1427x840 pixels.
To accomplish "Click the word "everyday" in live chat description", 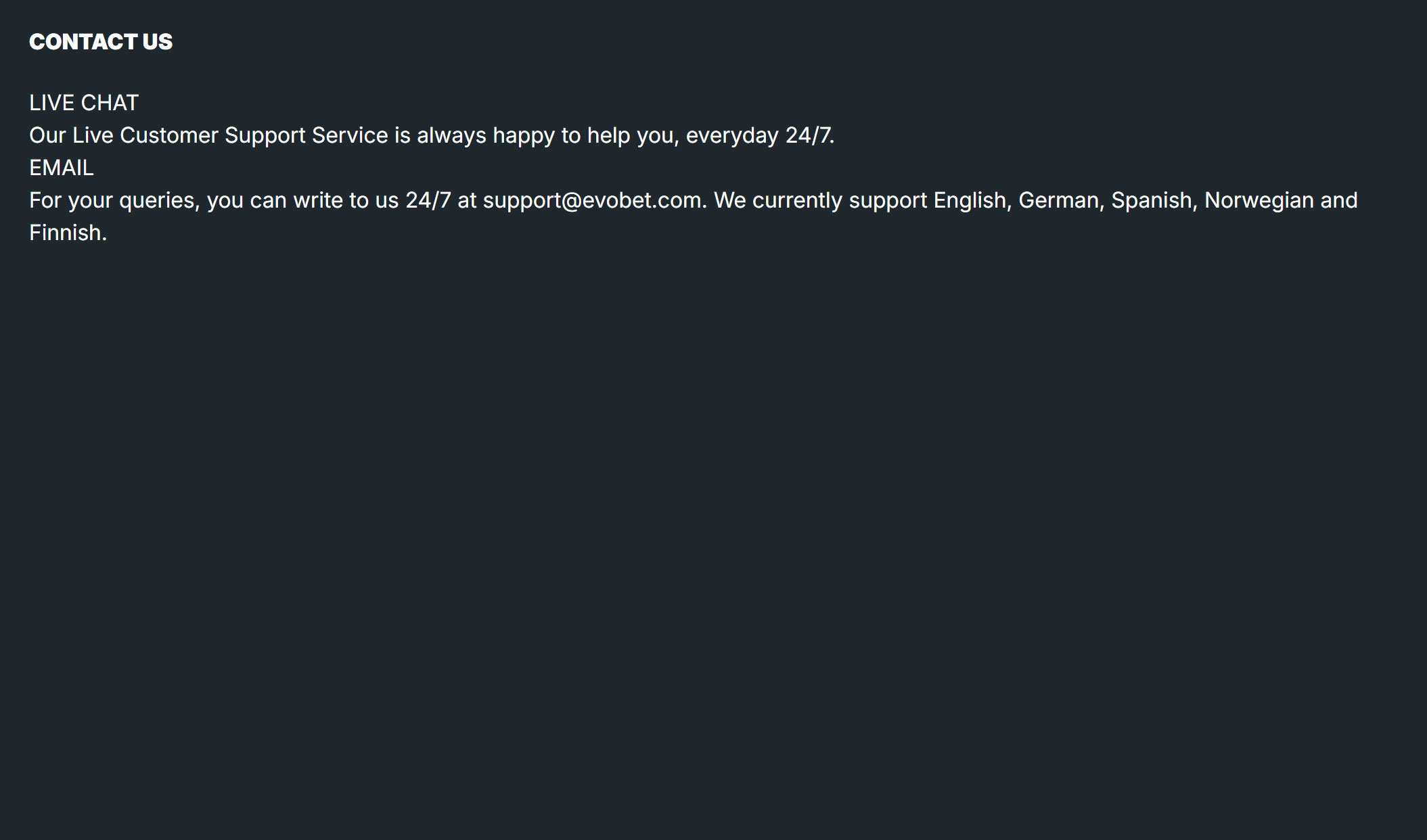I will click(x=732, y=135).
